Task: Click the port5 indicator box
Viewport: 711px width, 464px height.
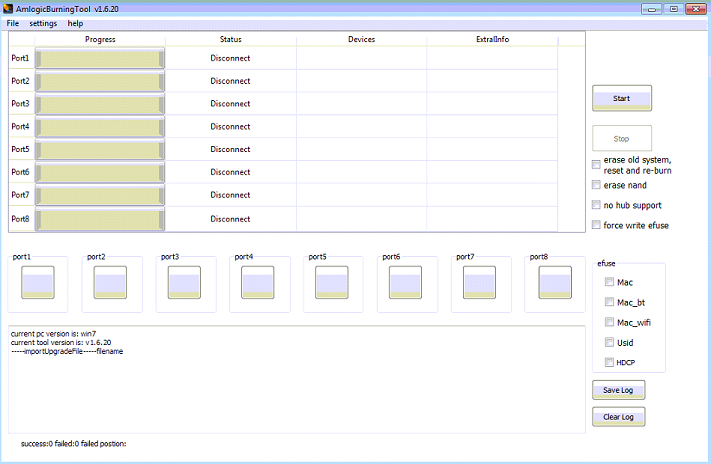Action: [x=332, y=282]
